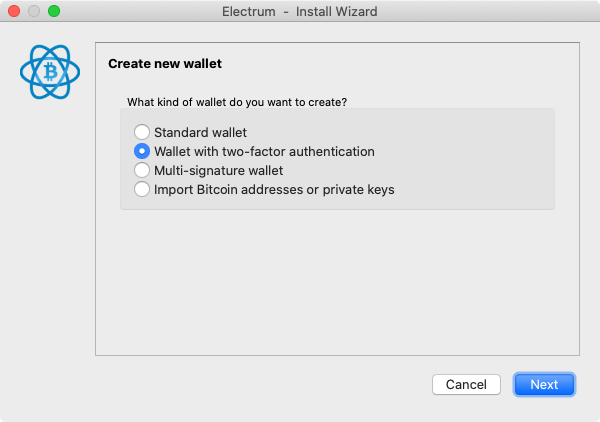
Task: Proceed with the Next button
Action: 544,385
